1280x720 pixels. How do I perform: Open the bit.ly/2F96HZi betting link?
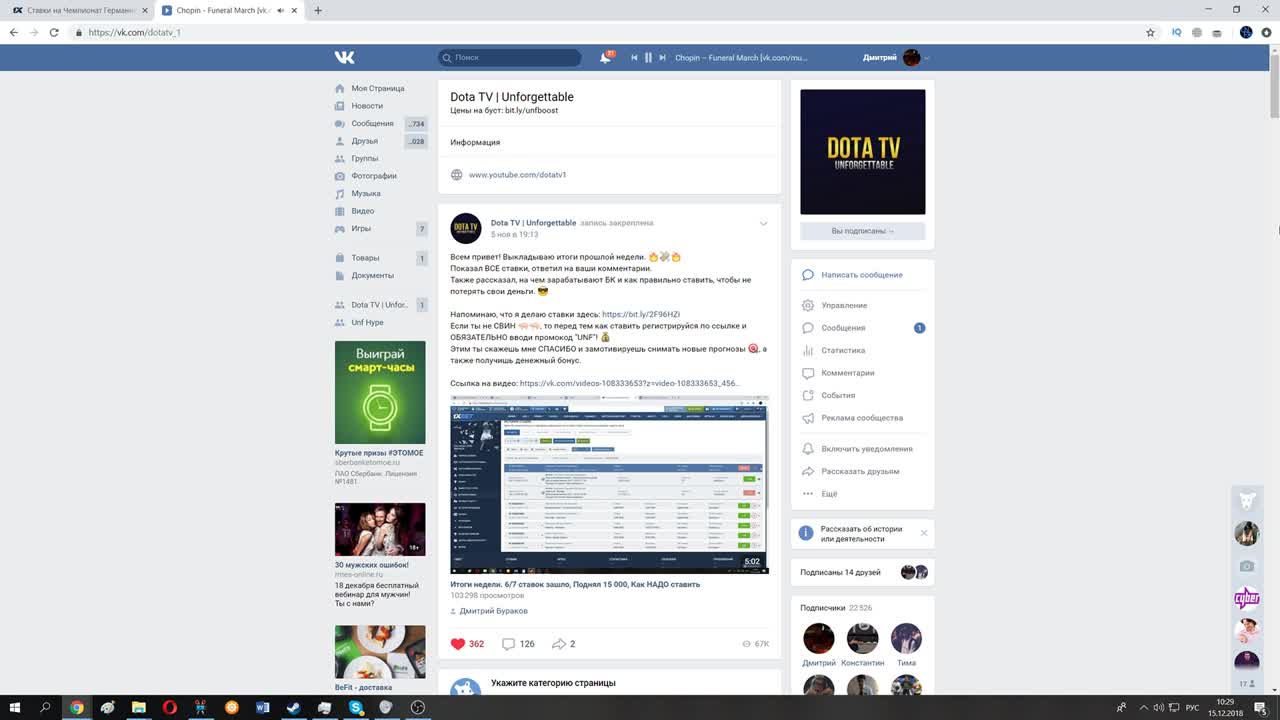pyautogui.click(x=641, y=314)
